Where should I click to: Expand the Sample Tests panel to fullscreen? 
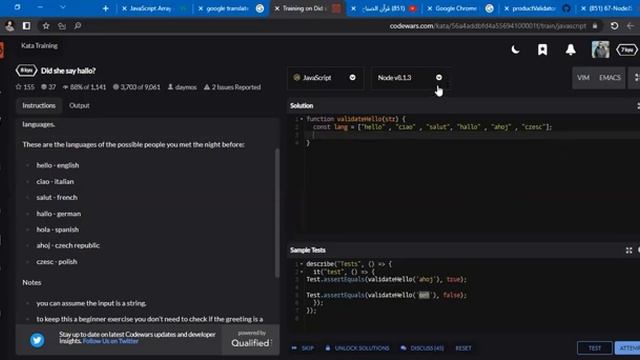pos(629,250)
